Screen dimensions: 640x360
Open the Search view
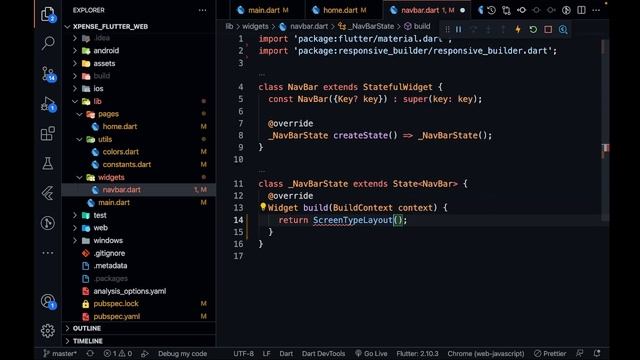(x=48, y=43)
